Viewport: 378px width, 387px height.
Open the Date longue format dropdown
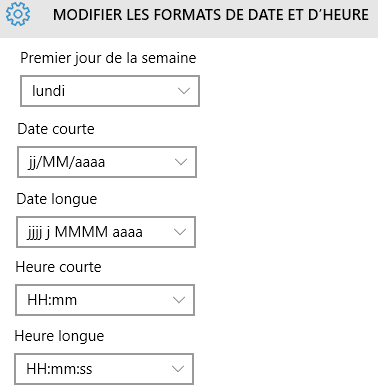click(106, 232)
